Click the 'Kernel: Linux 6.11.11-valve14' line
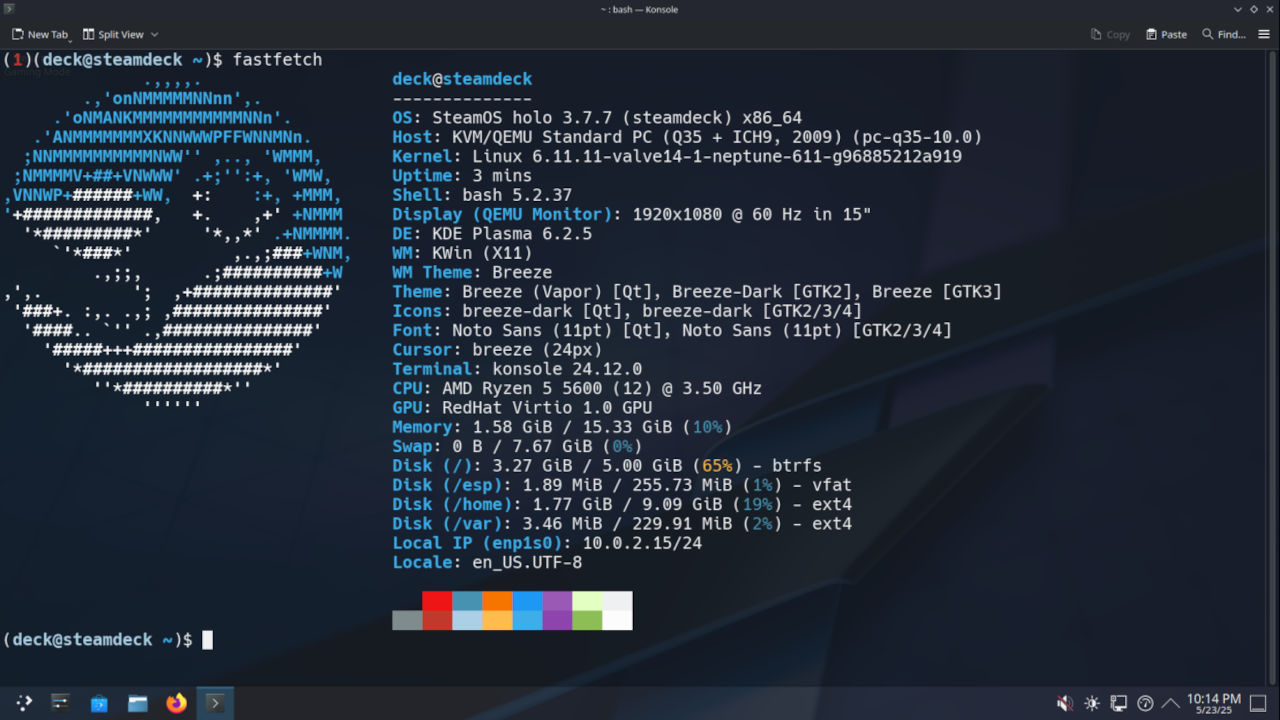This screenshot has height=720, width=1280. [x=677, y=157]
